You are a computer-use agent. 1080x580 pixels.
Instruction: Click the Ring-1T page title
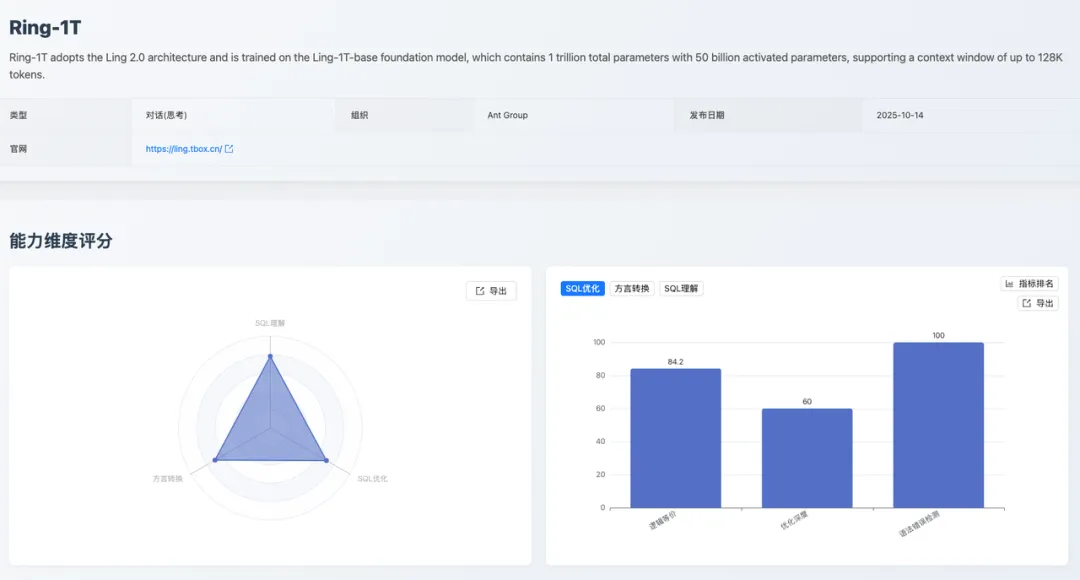point(44,26)
